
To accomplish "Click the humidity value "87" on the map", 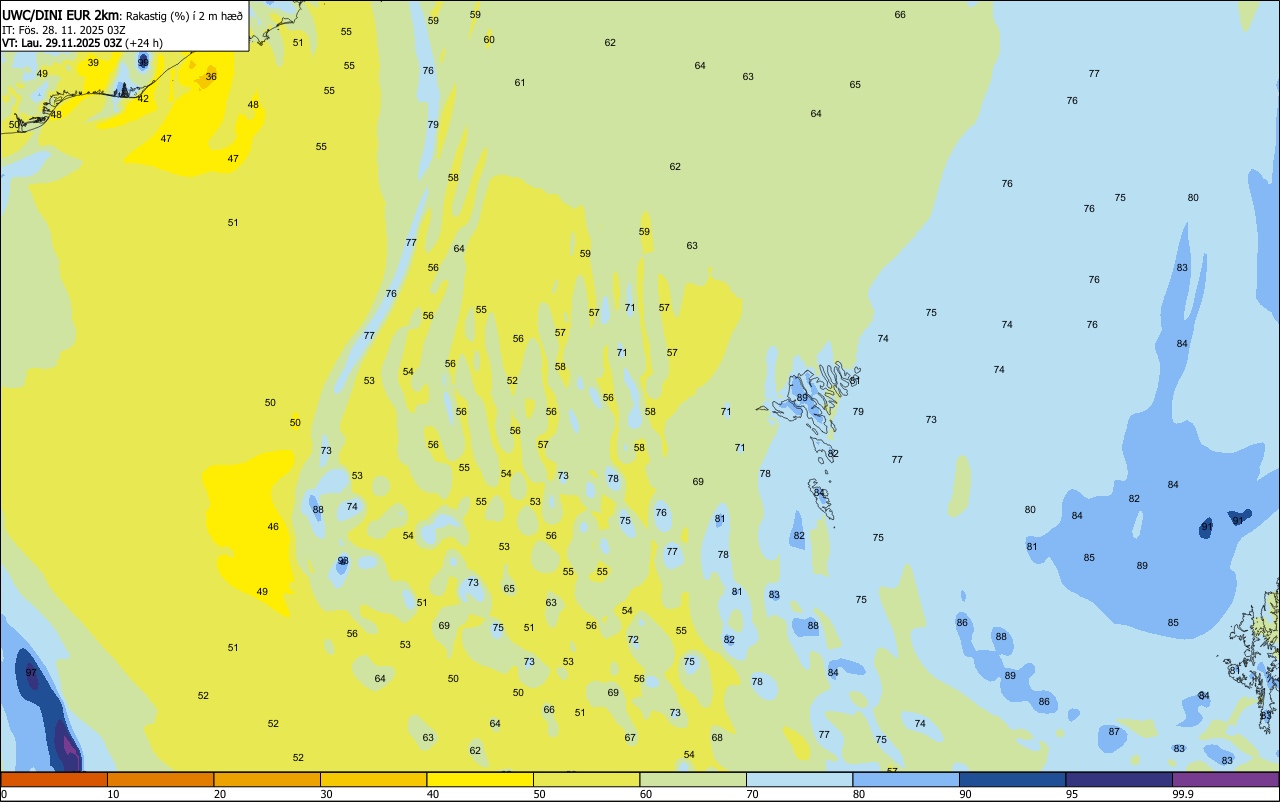I will [x=1114, y=732].
